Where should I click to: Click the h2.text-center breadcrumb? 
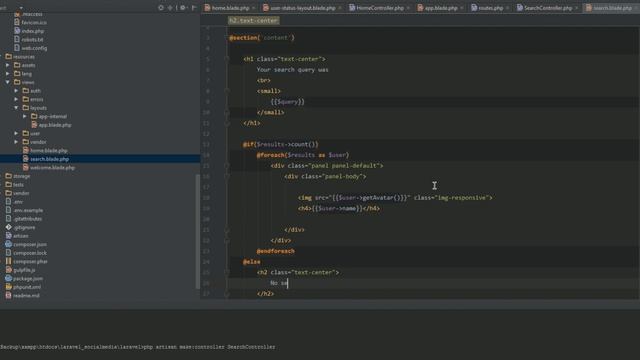click(253, 20)
